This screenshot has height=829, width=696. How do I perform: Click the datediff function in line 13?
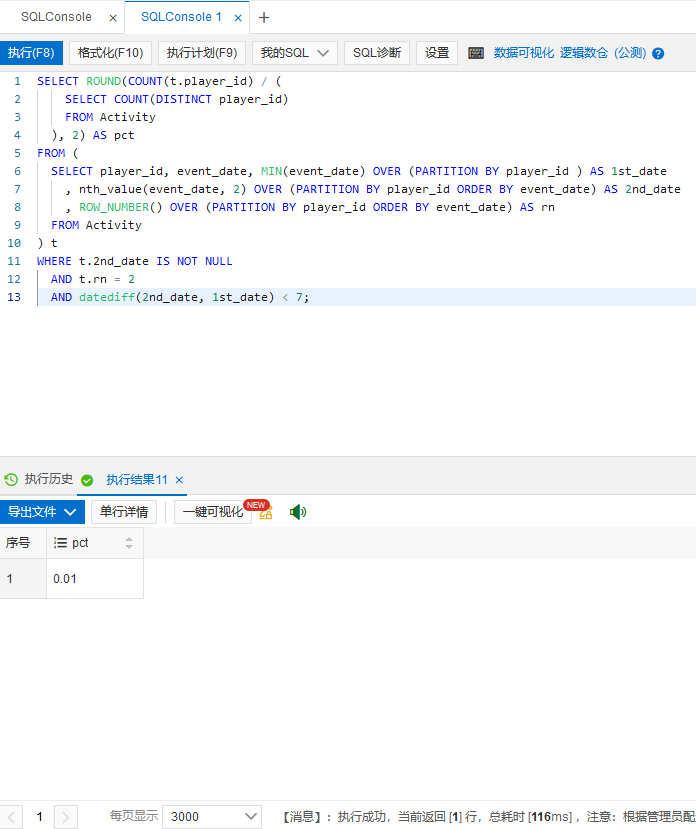coord(107,297)
